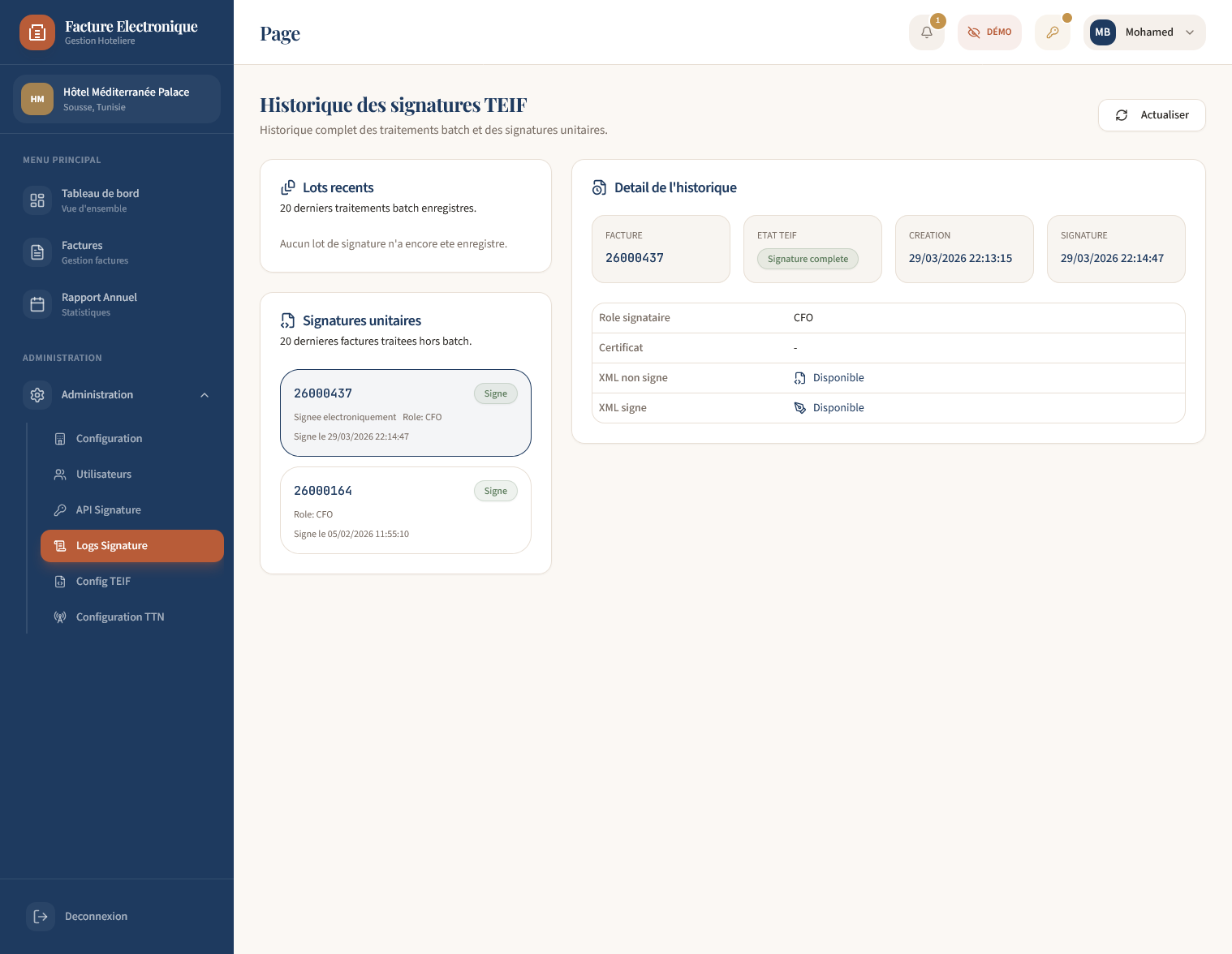Image resolution: width=1232 pixels, height=954 pixels.
Task: Click the notification bell icon
Action: pyautogui.click(x=926, y=32)
